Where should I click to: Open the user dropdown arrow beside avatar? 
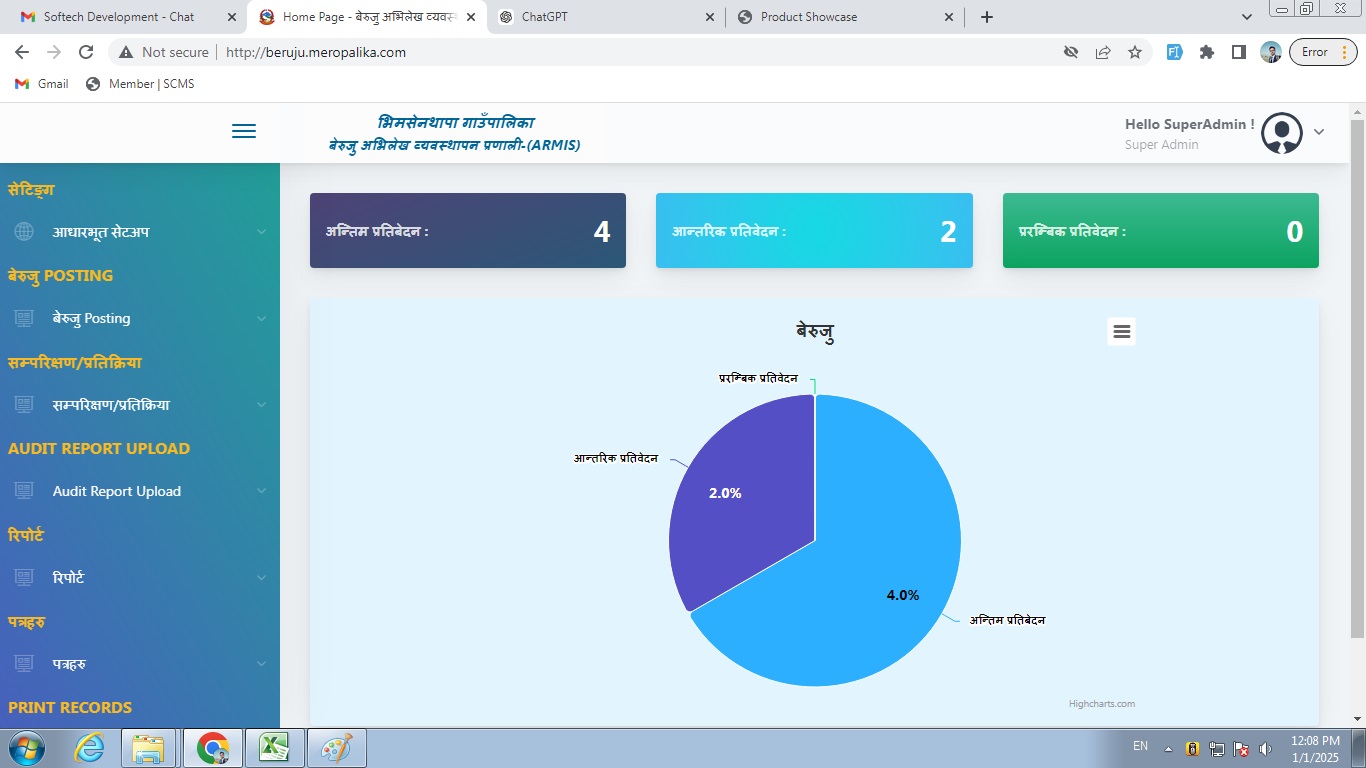coord(1319,132)
